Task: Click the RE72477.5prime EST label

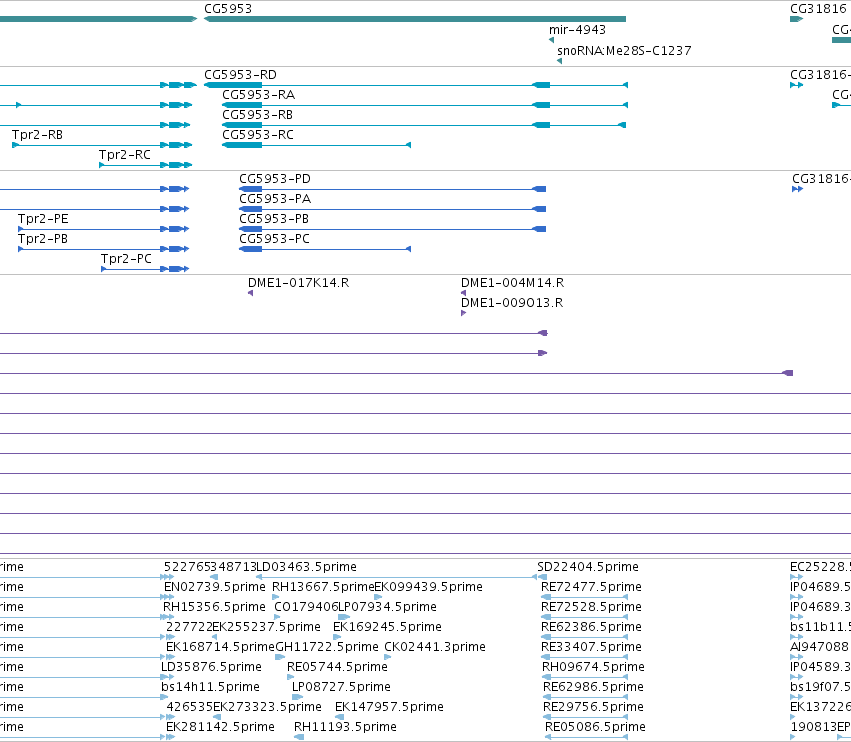Action: pos(592,587)
